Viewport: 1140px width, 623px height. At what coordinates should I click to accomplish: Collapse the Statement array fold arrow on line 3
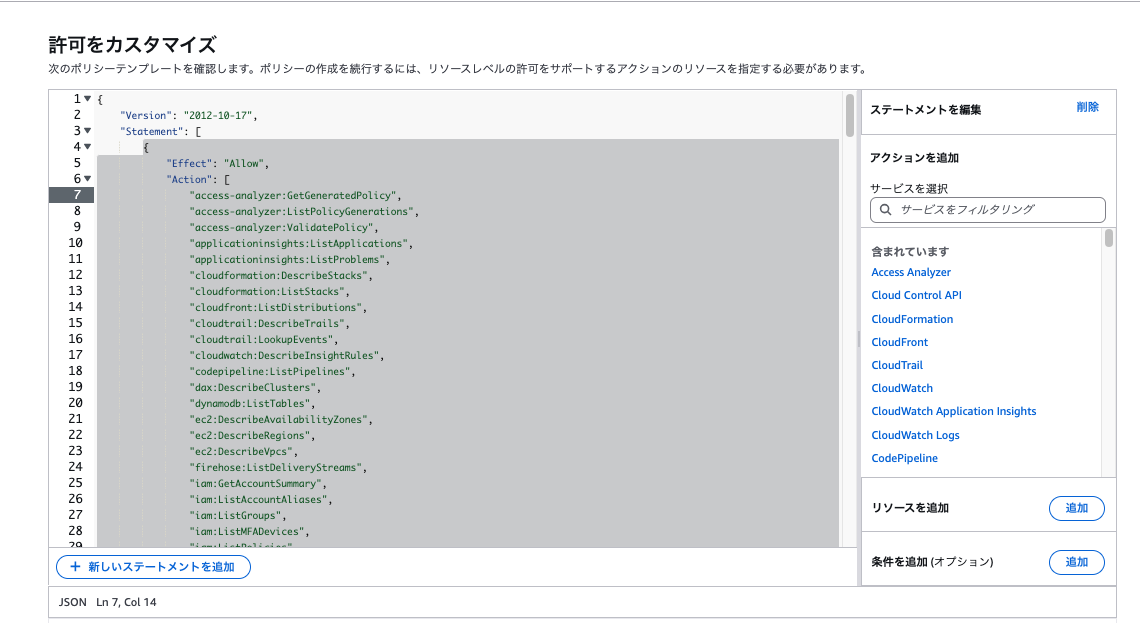88,131
